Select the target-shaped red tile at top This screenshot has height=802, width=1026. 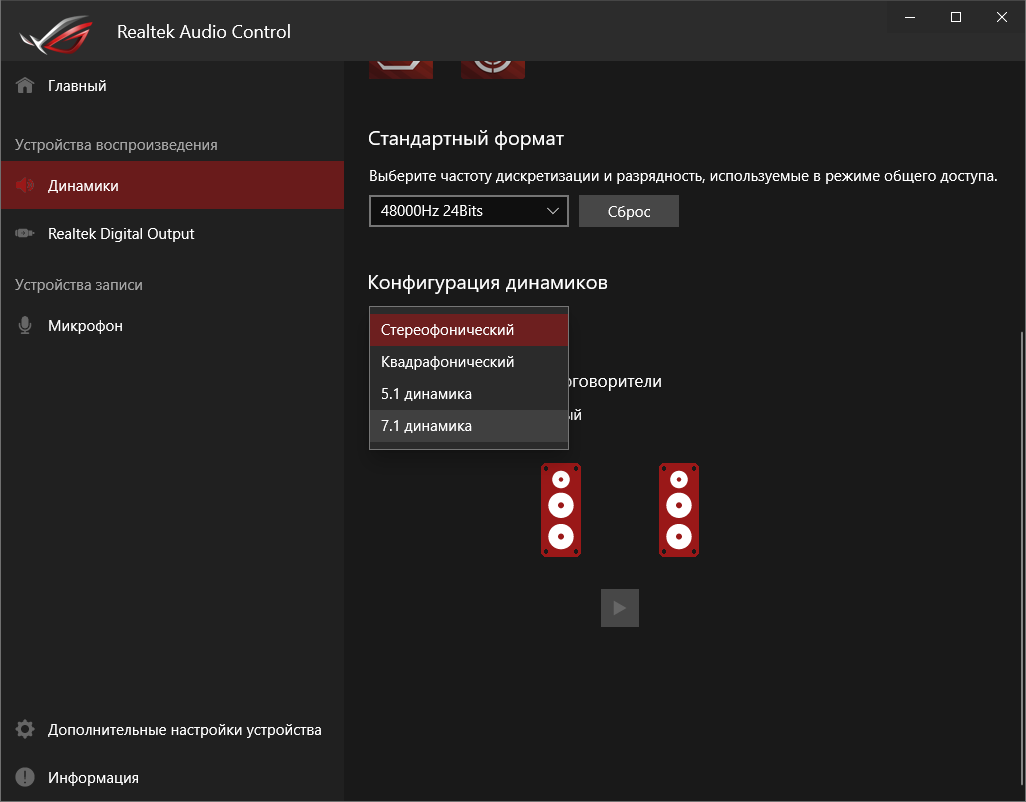click(492, 65)
